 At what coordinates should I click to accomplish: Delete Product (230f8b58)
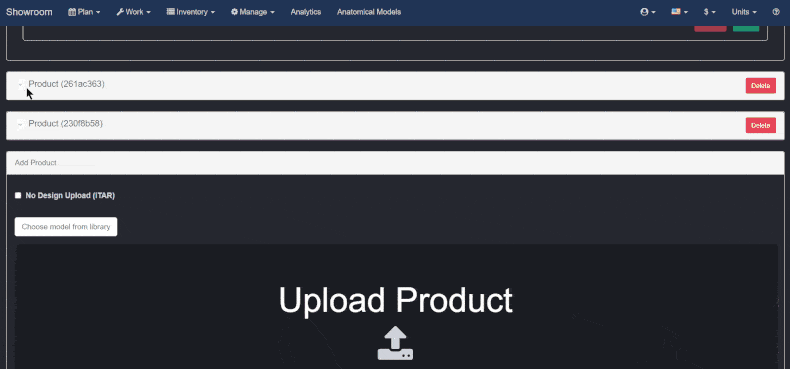click(761, 126)
